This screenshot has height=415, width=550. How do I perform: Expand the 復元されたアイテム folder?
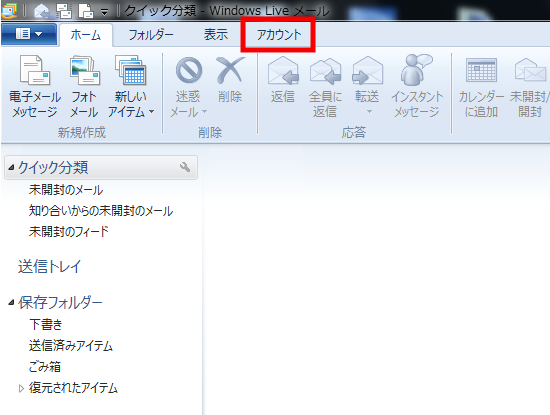[21, 388]
